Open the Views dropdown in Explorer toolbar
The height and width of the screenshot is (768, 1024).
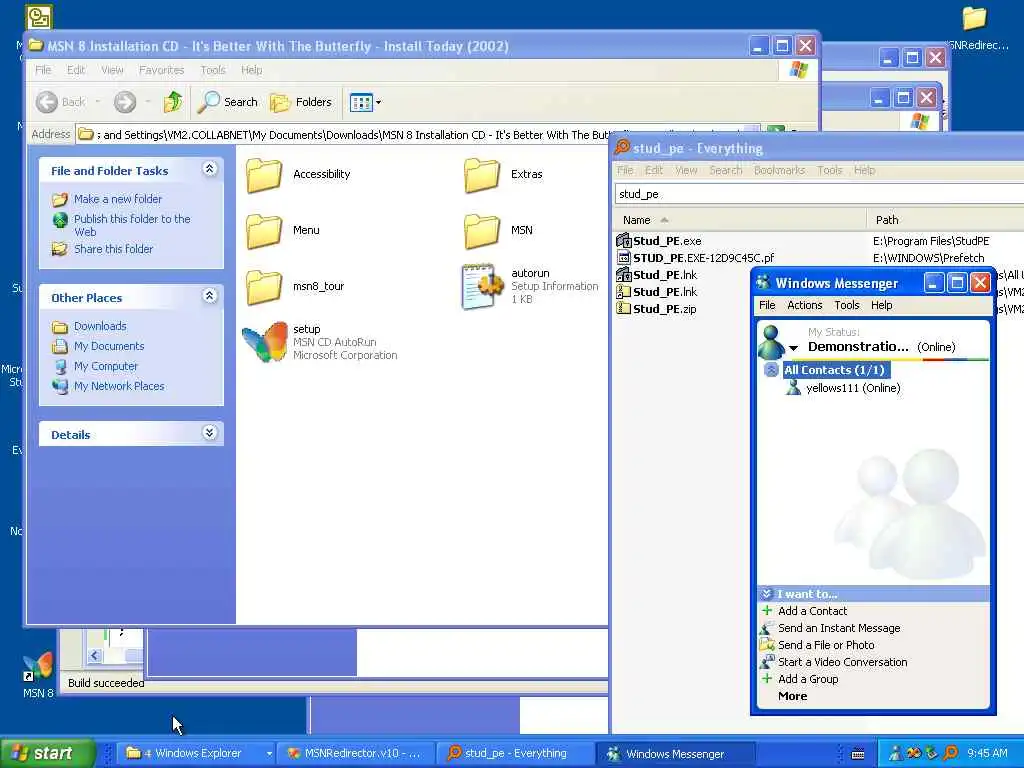coord(366,103)
